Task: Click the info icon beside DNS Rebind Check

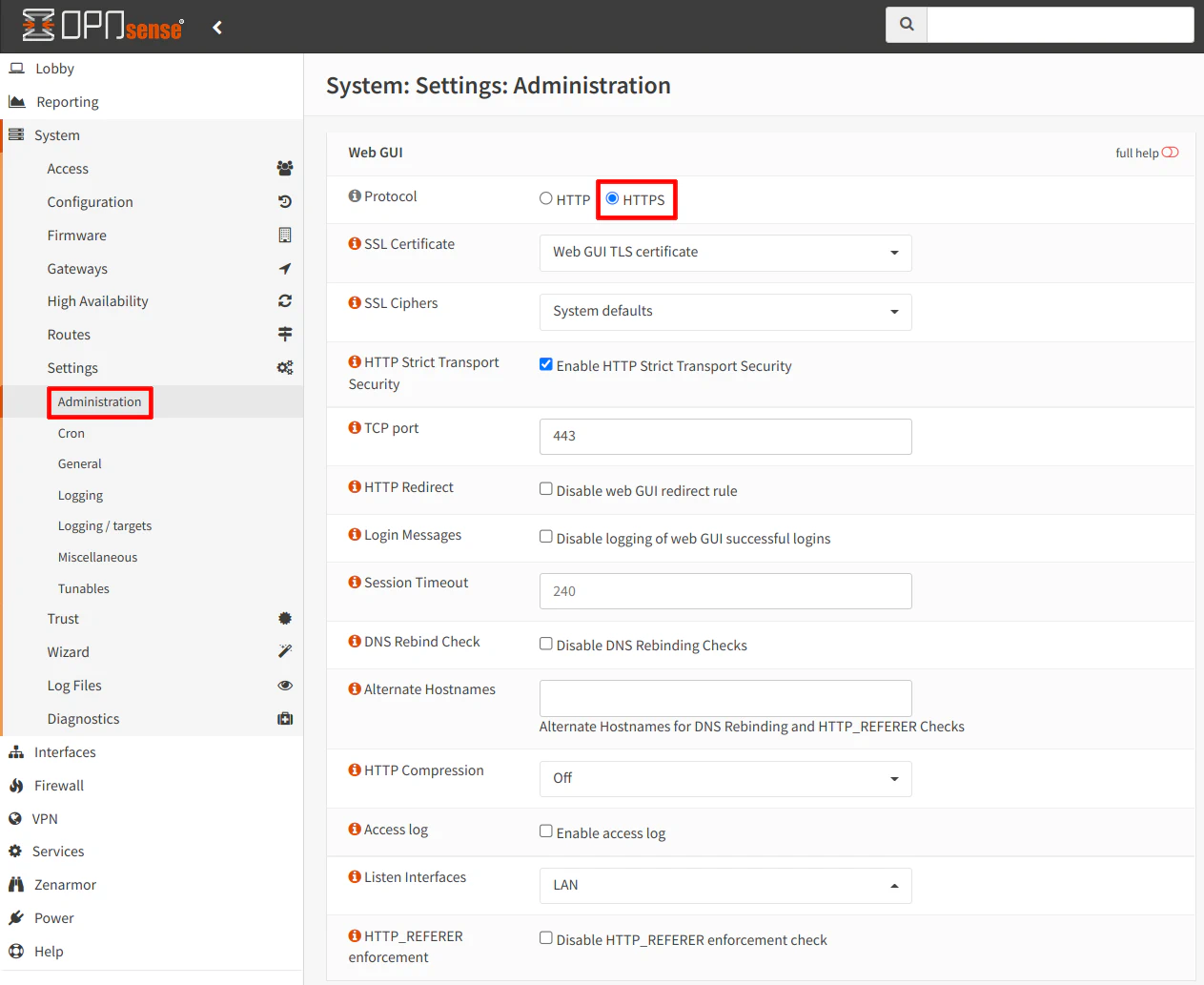Action: click(355, 642)
